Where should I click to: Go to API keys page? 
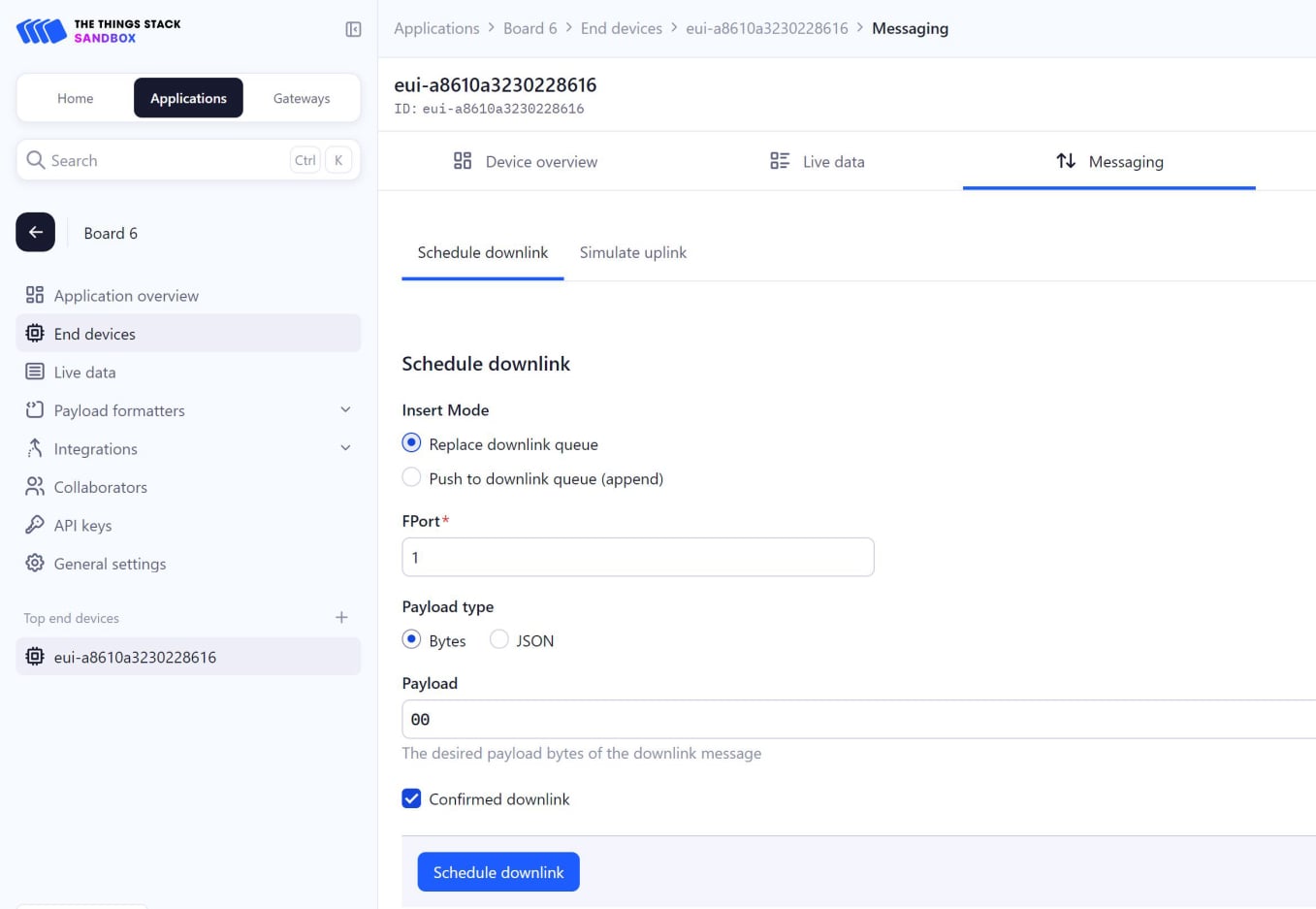[x=82, y=526]
